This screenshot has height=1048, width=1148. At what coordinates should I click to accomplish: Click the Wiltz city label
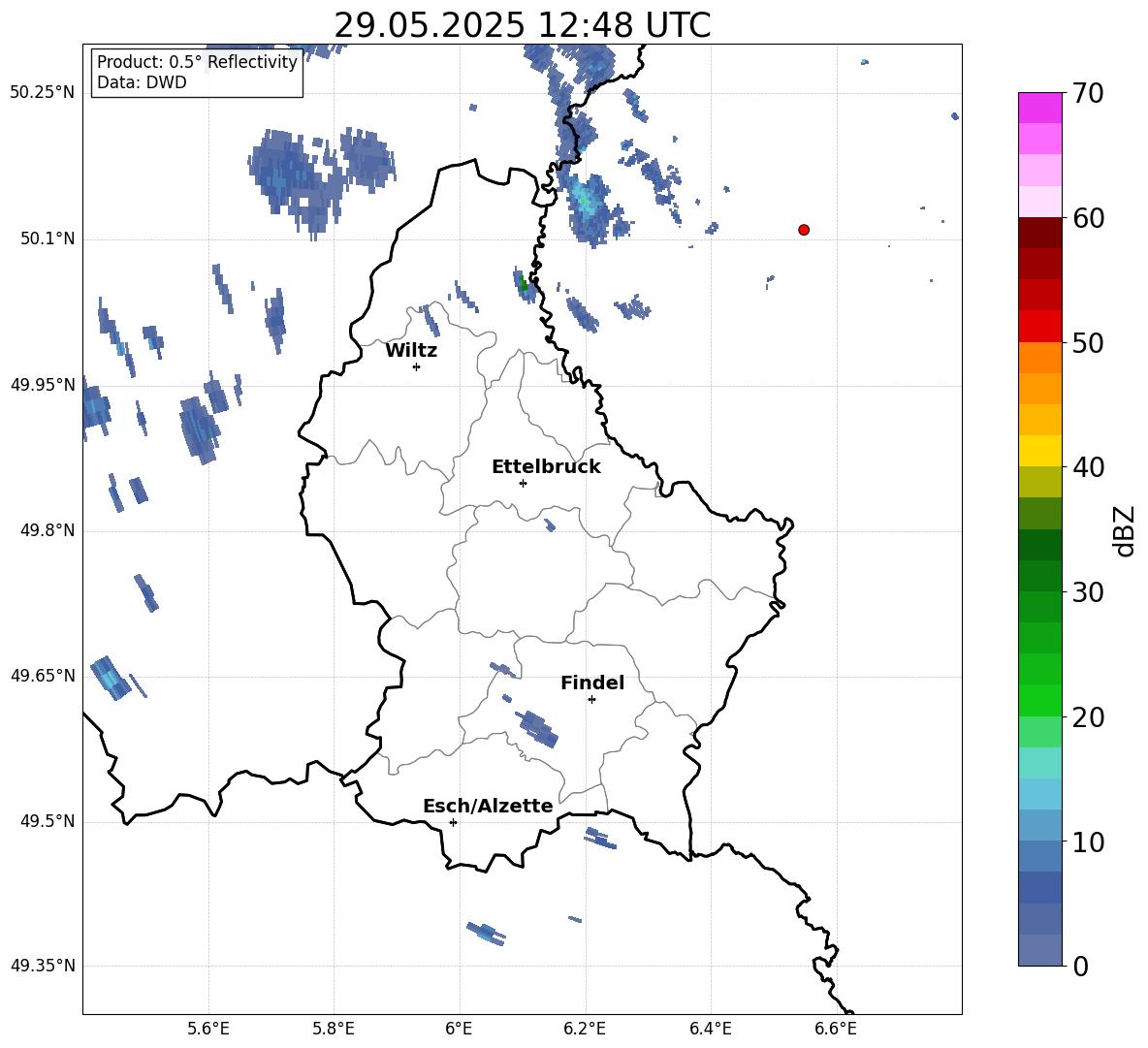(411, 351)
